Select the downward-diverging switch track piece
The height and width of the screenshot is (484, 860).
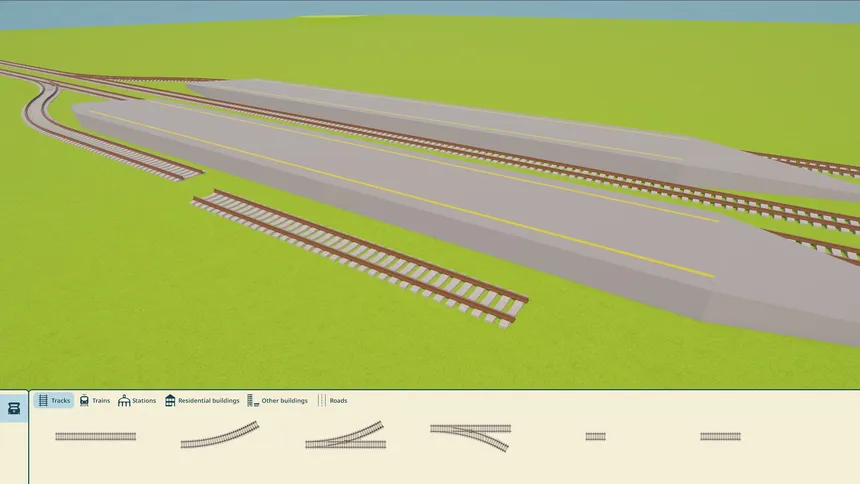coord(470,432)
